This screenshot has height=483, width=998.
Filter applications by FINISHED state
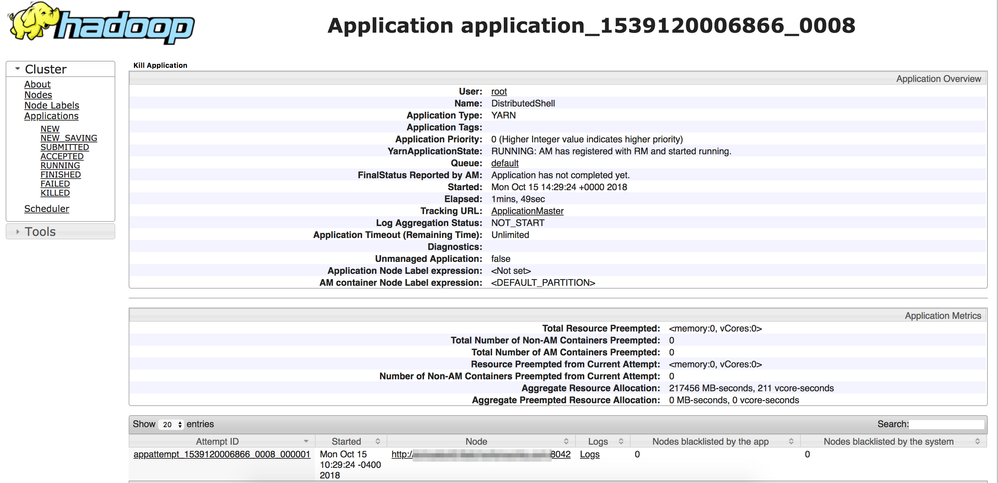[60, 174]
